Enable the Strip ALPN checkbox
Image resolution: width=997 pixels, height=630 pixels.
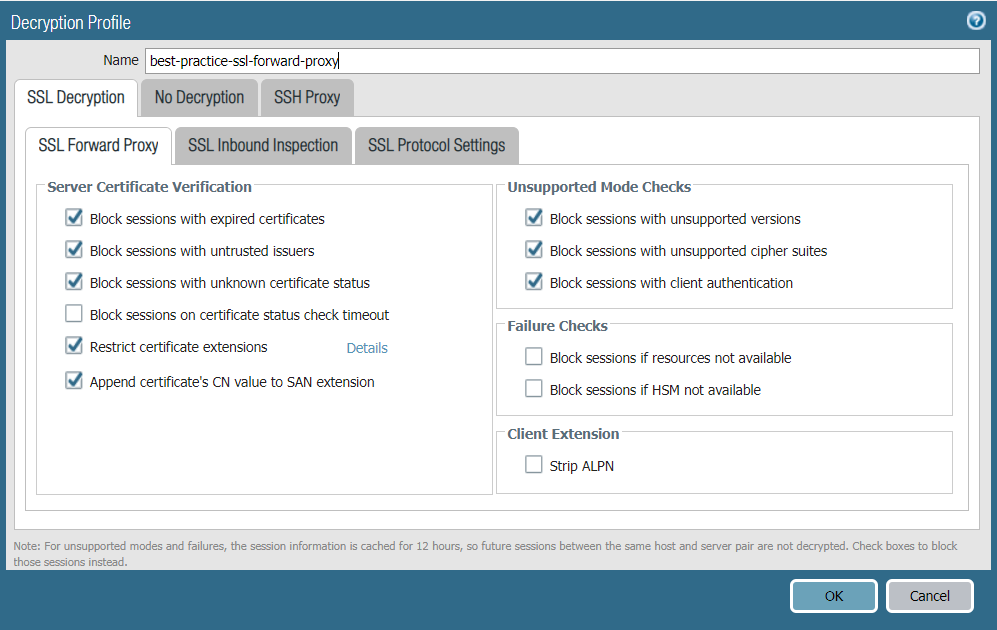[x=534, y=465]
